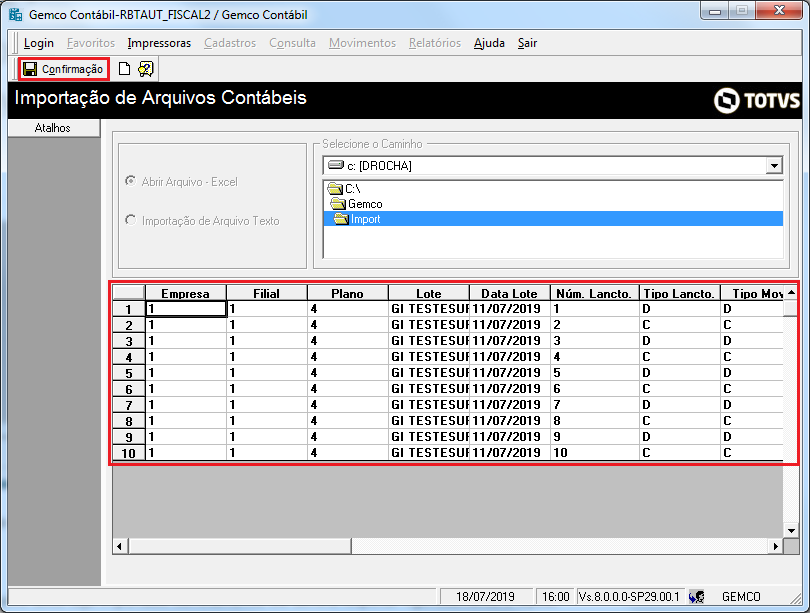Click the time 16:00 in status bar
The height and width of the screenshot is (613, 810).
(555, 597)
